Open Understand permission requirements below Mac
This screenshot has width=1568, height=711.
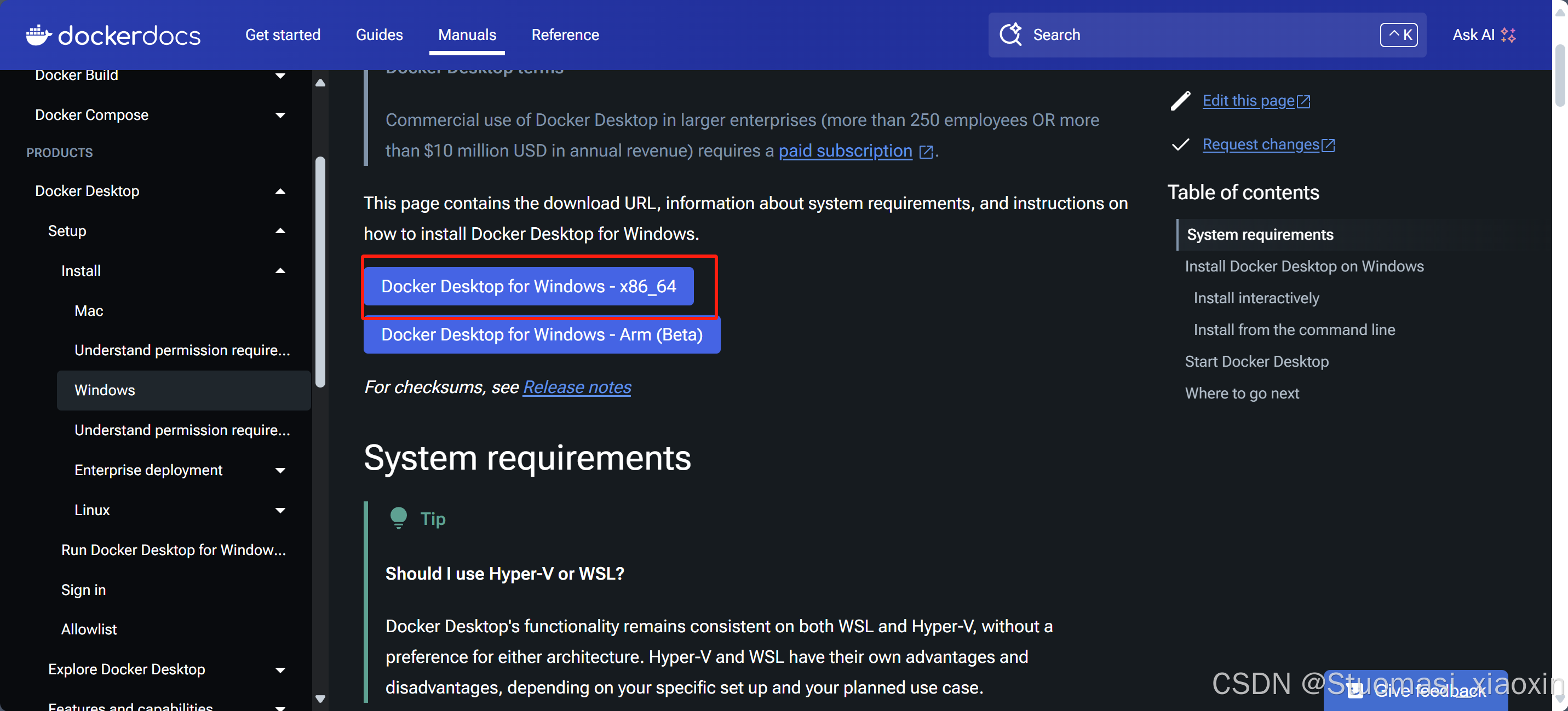[182, 350]
